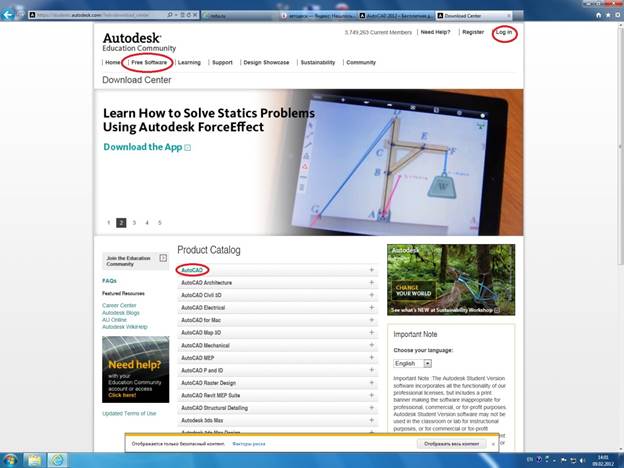Open Windows Explorer from the taskbar
Screen dimensions: 624x468
[35, 460]
